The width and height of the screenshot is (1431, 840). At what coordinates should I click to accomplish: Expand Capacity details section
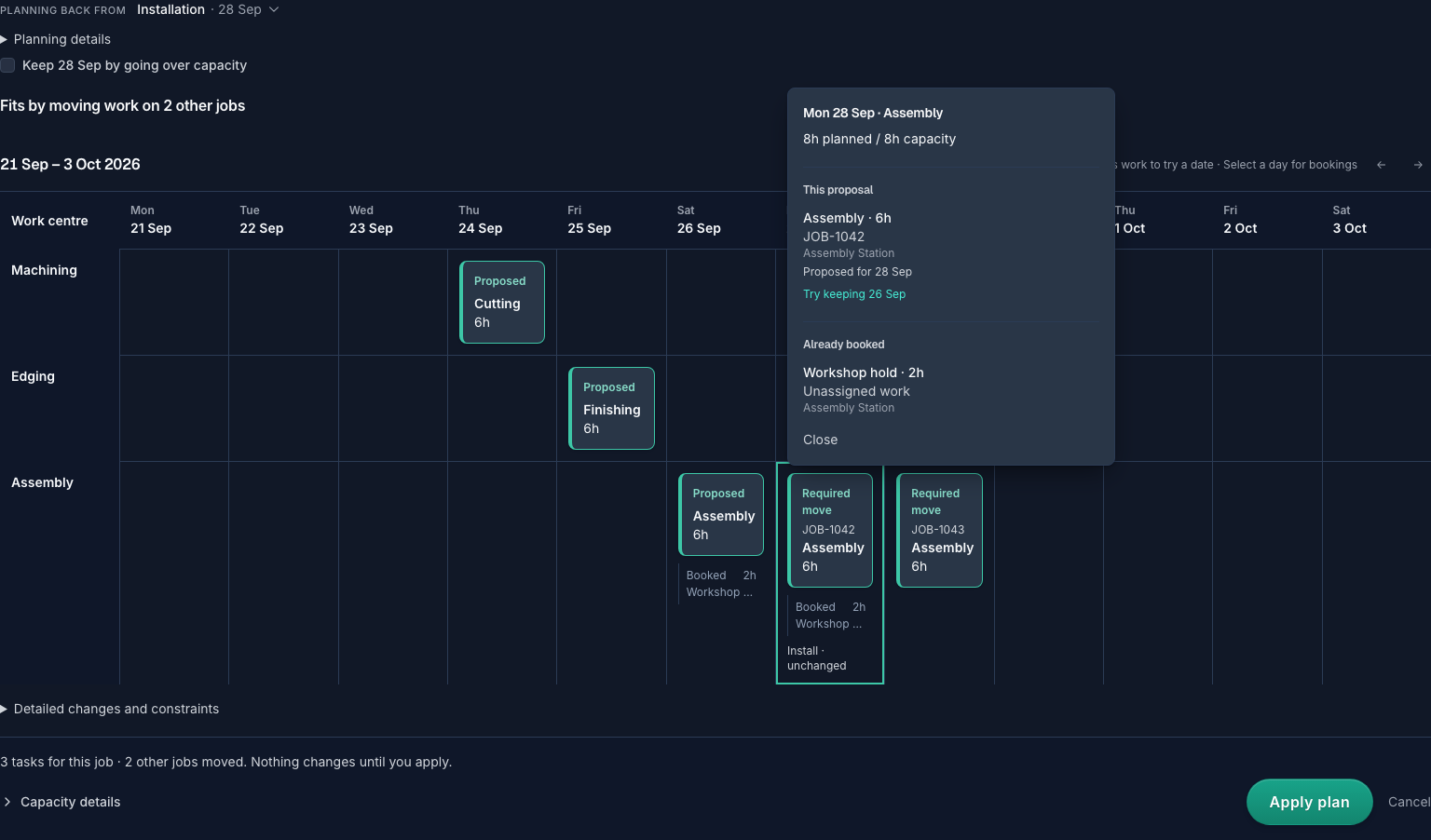click(62, 802)
